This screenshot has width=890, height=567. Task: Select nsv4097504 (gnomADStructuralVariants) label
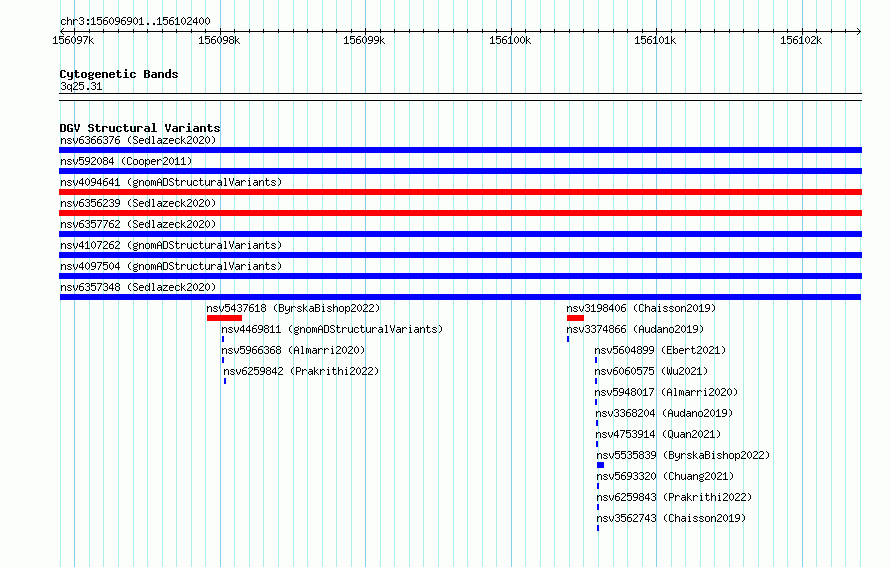(x=171, y=266)
